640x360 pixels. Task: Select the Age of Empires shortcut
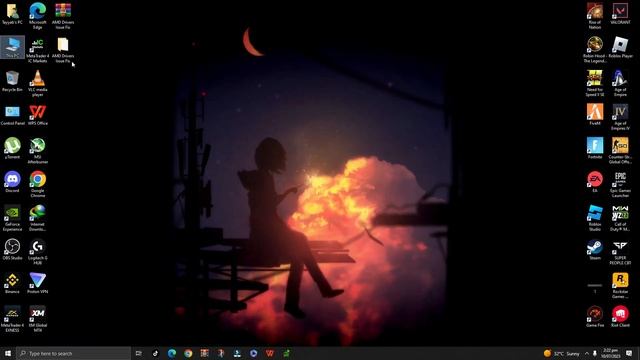(x=620, y=84)
